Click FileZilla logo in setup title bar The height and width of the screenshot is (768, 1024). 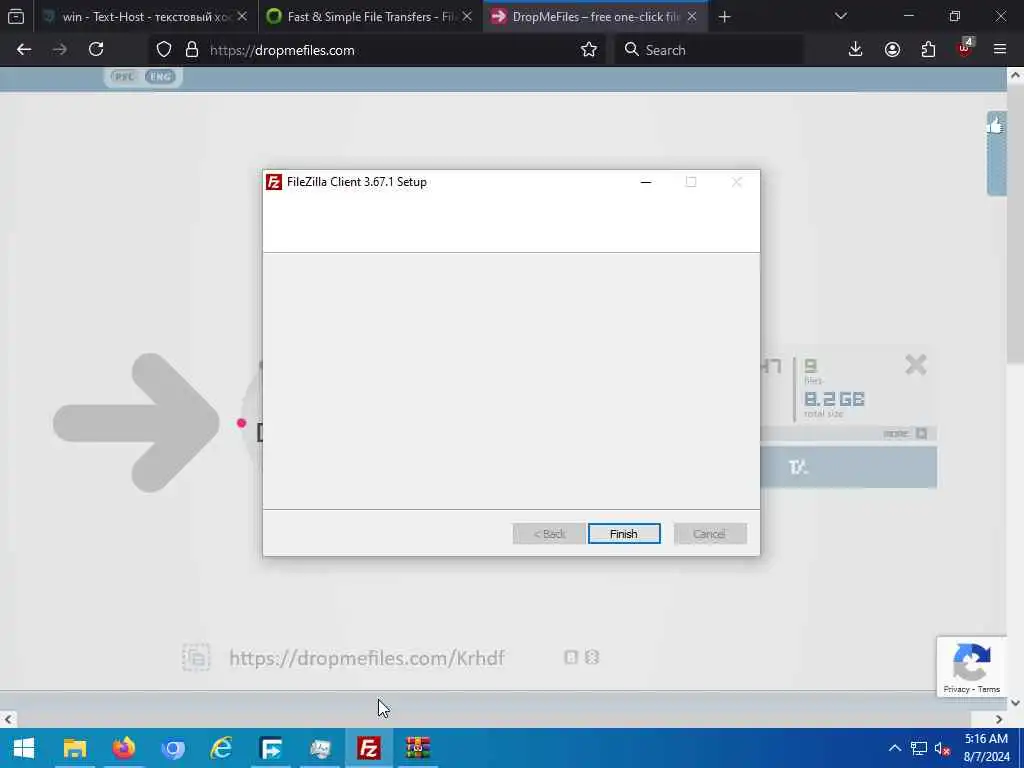[274, 182]
